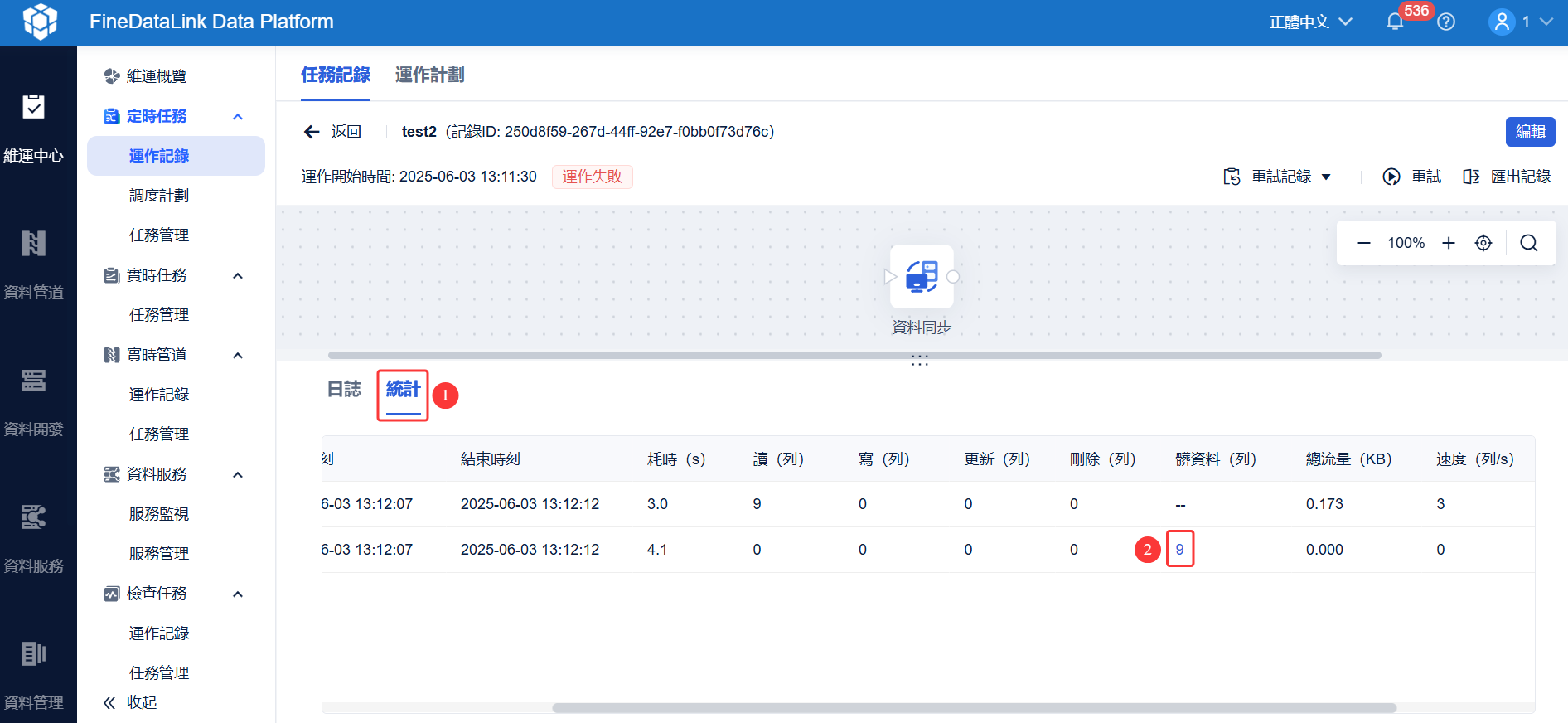Open 資料開發 in the dark navigation rail
1568x723 pixels.
pos(33,401)
